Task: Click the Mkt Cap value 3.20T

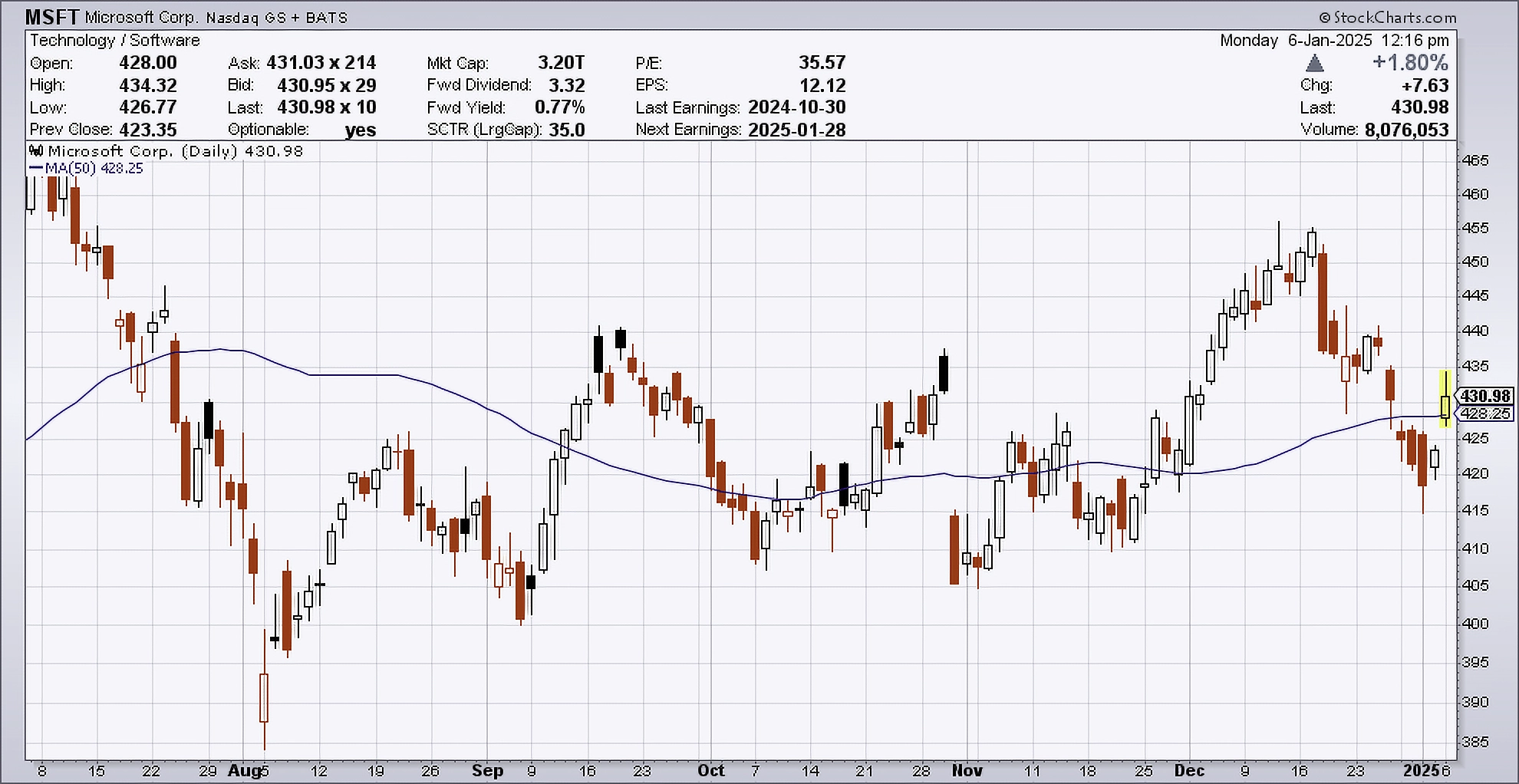Action: pyautogui.click(x=562, y=63)
